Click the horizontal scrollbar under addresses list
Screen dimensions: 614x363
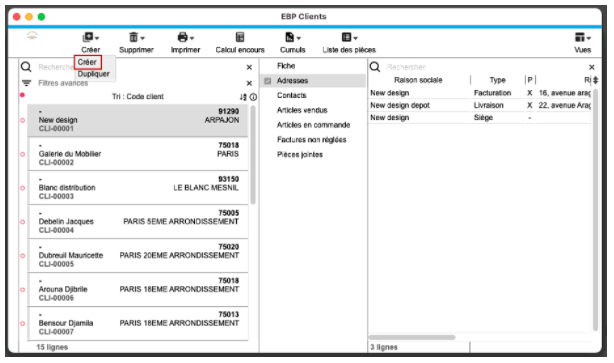(412, 337)
